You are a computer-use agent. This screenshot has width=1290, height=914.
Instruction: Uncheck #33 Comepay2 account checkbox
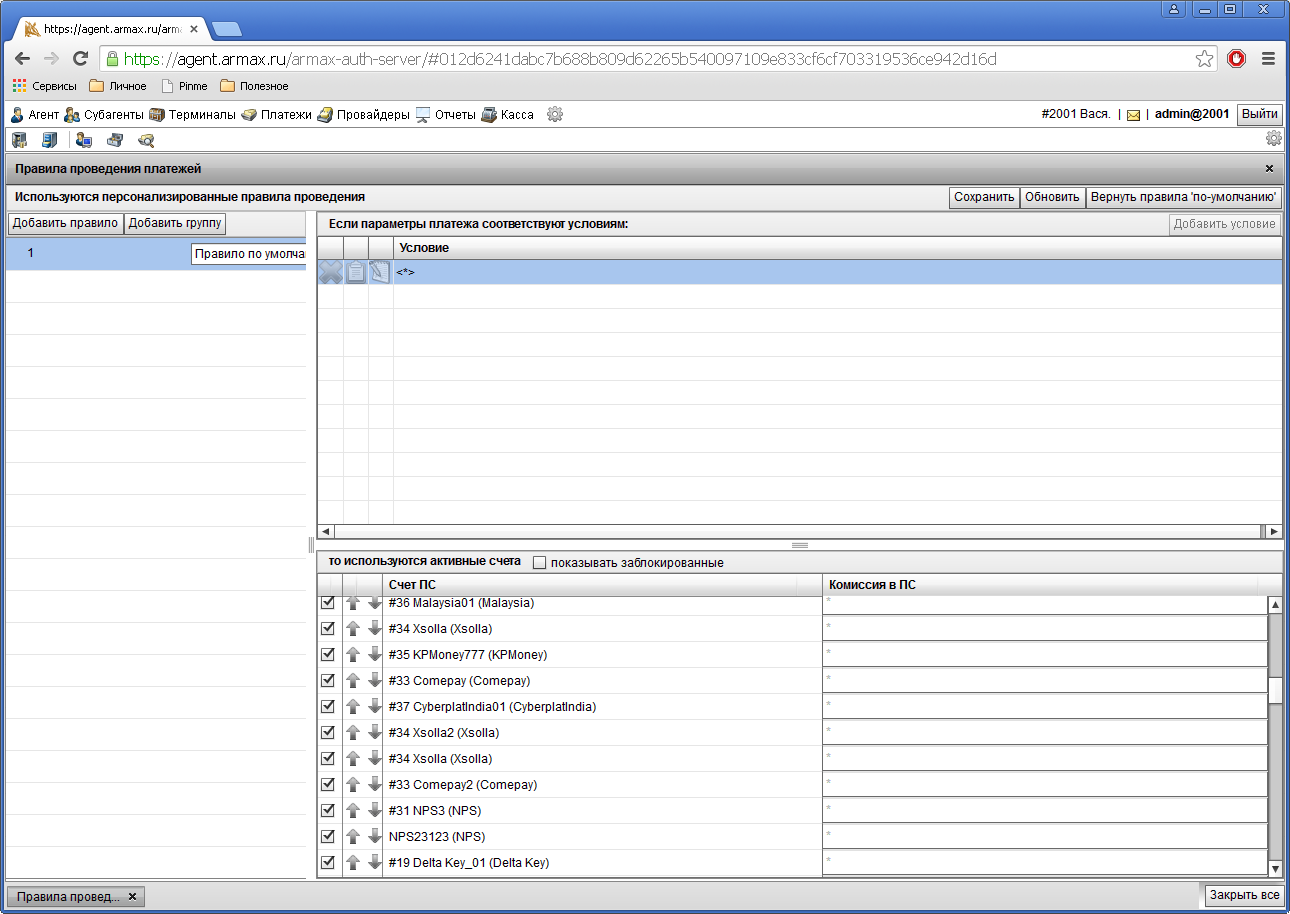tap(328, 784)
